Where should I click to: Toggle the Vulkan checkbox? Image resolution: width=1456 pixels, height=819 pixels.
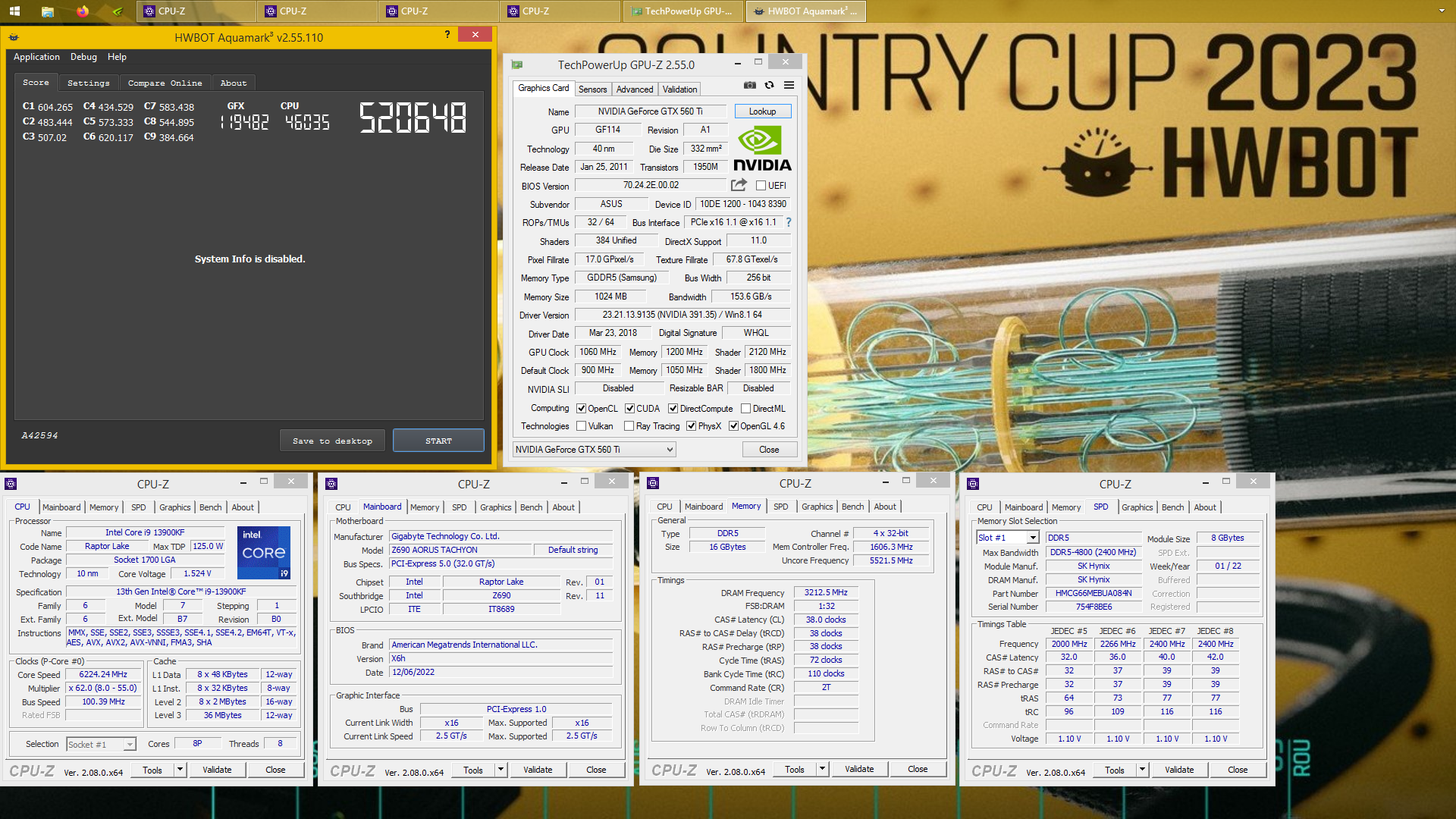581,425
